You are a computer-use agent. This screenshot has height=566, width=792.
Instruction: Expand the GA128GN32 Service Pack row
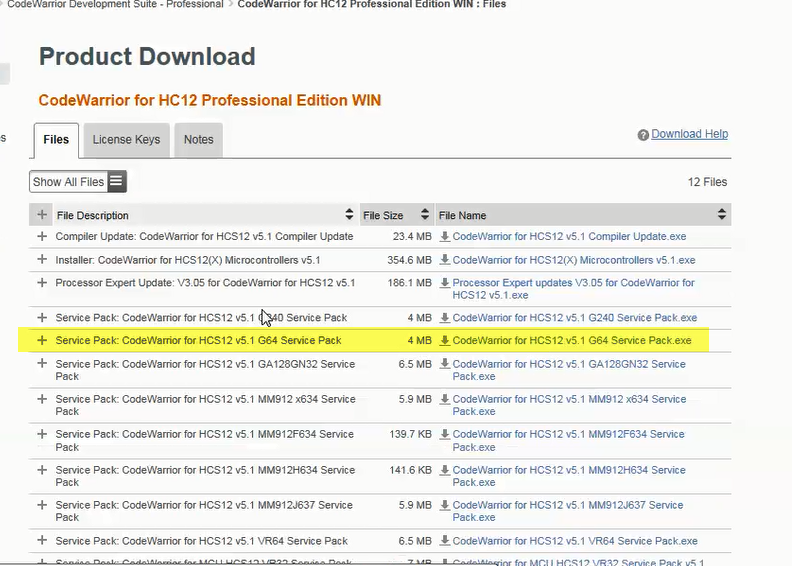(42, 364)
